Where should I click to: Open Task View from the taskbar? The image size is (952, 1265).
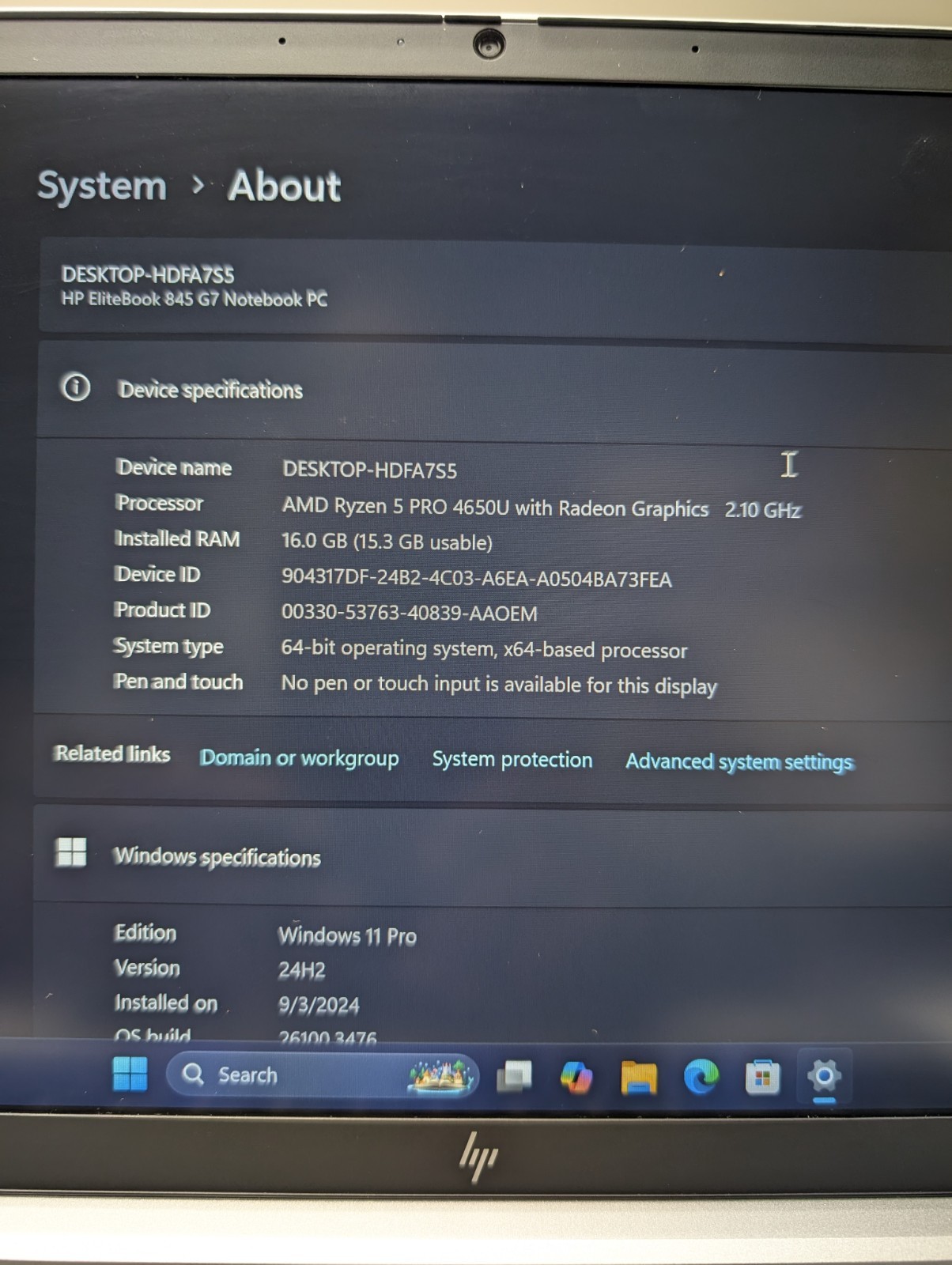click(514, 1077)
